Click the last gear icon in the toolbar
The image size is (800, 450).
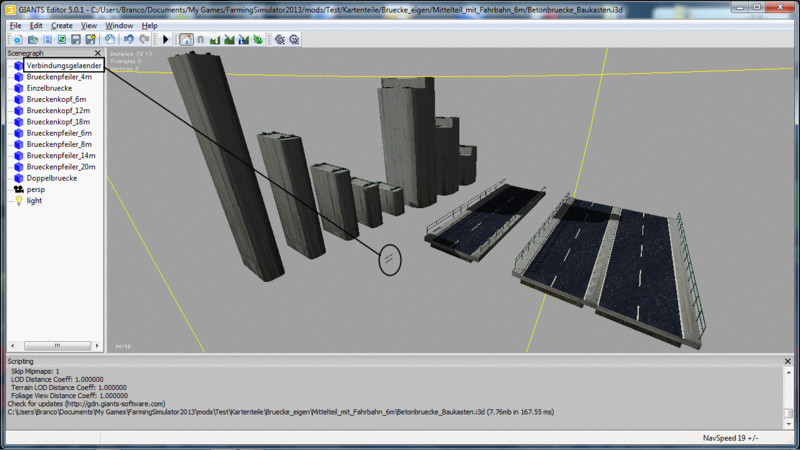pos(295,39)
